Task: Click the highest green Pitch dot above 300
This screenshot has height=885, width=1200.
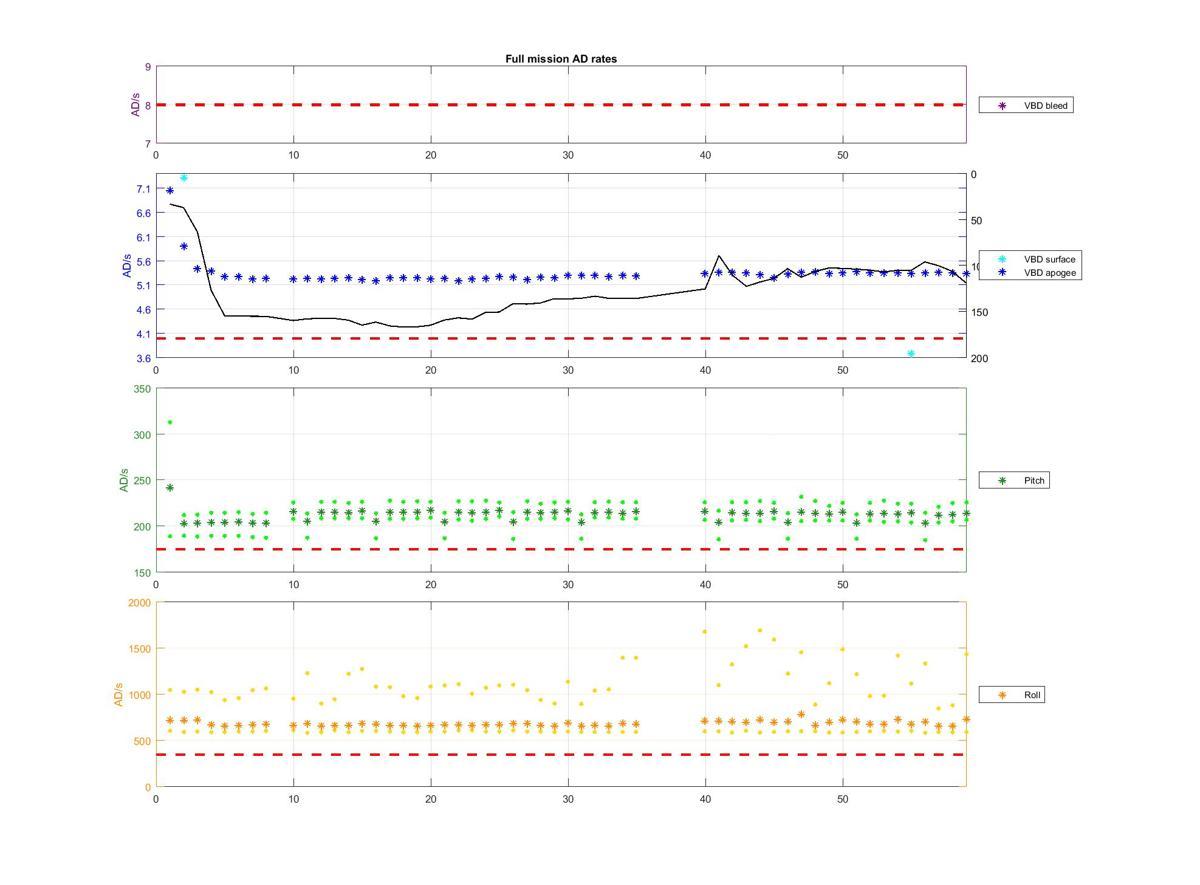Action: tap(170, 422)
